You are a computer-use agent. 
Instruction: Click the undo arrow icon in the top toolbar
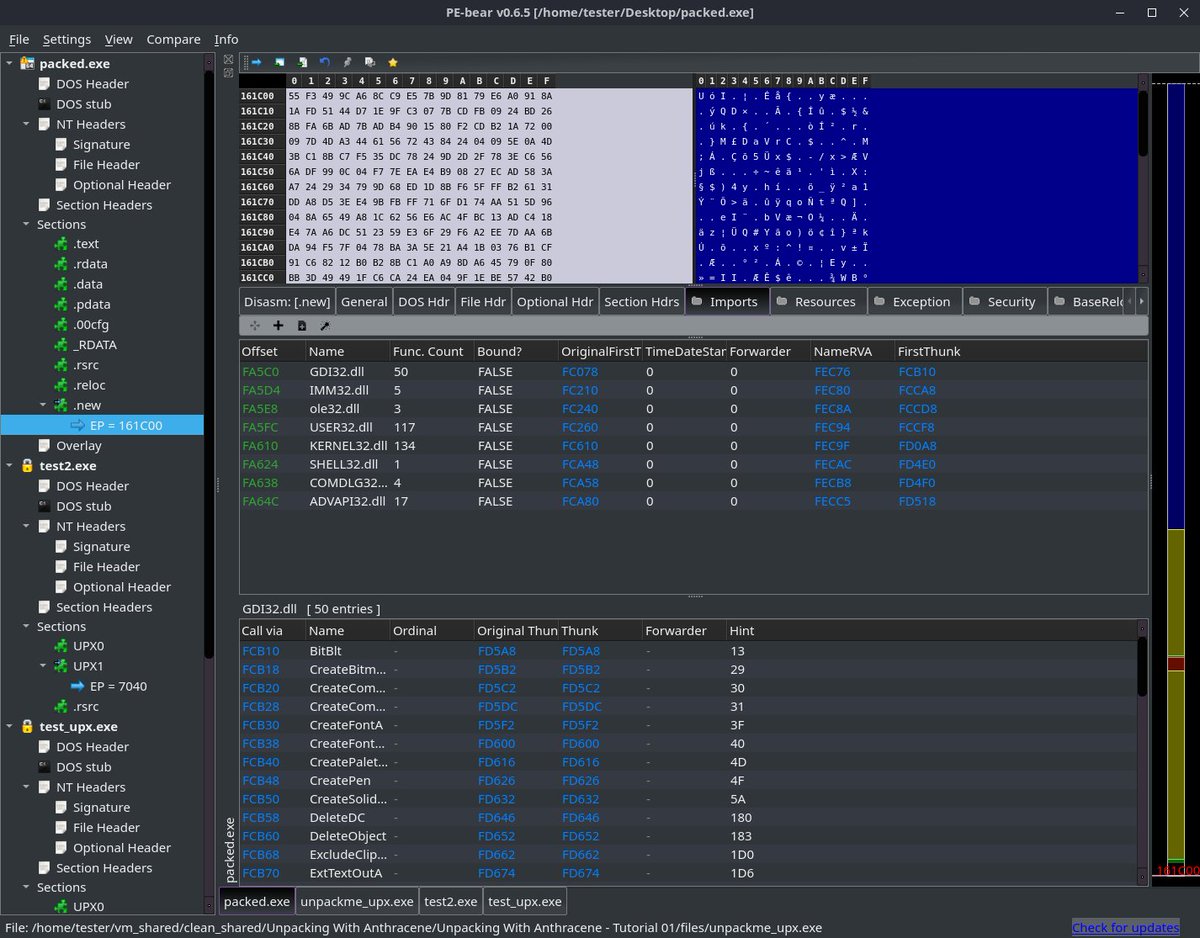[x=324, y=62]
